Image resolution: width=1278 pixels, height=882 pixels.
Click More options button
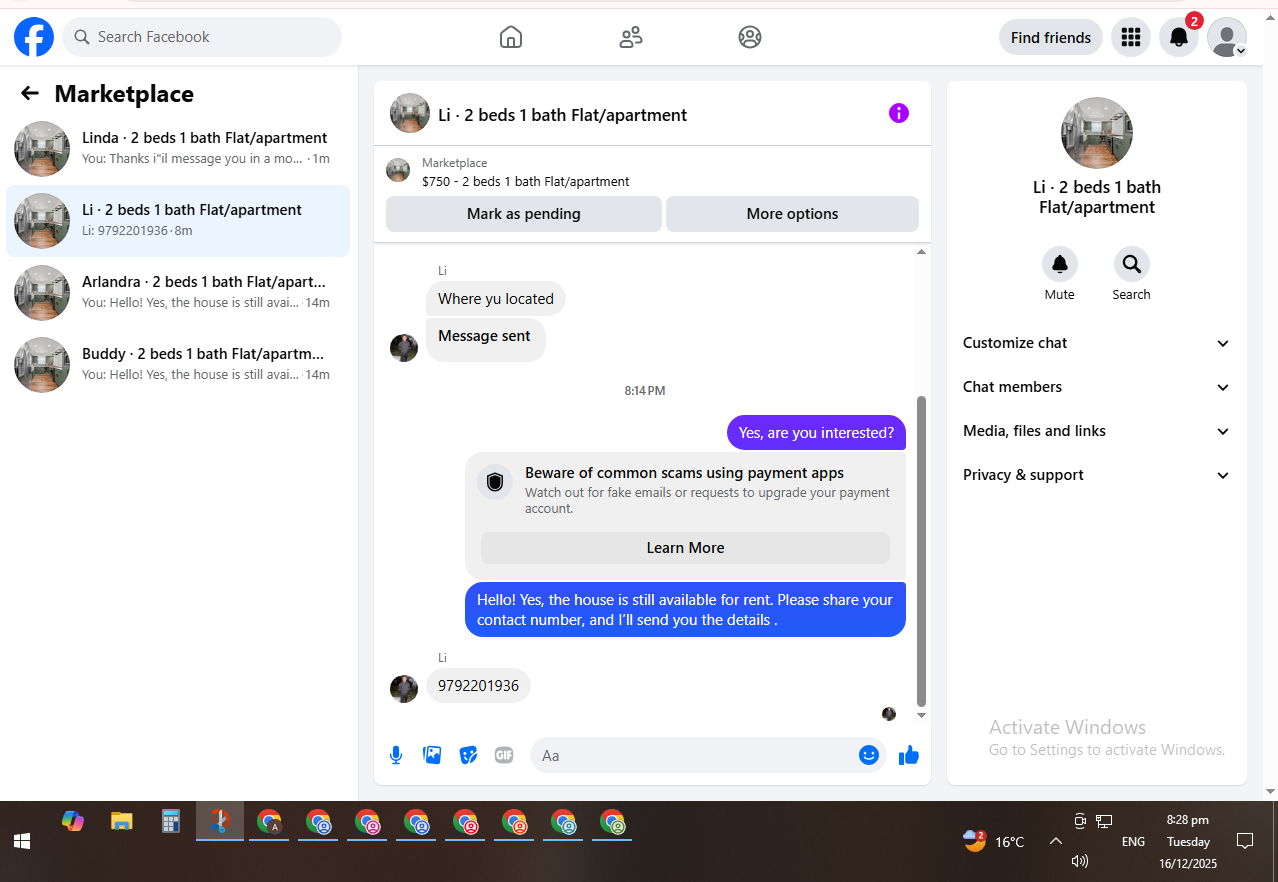pyautogui.click(x=792, y=214)
